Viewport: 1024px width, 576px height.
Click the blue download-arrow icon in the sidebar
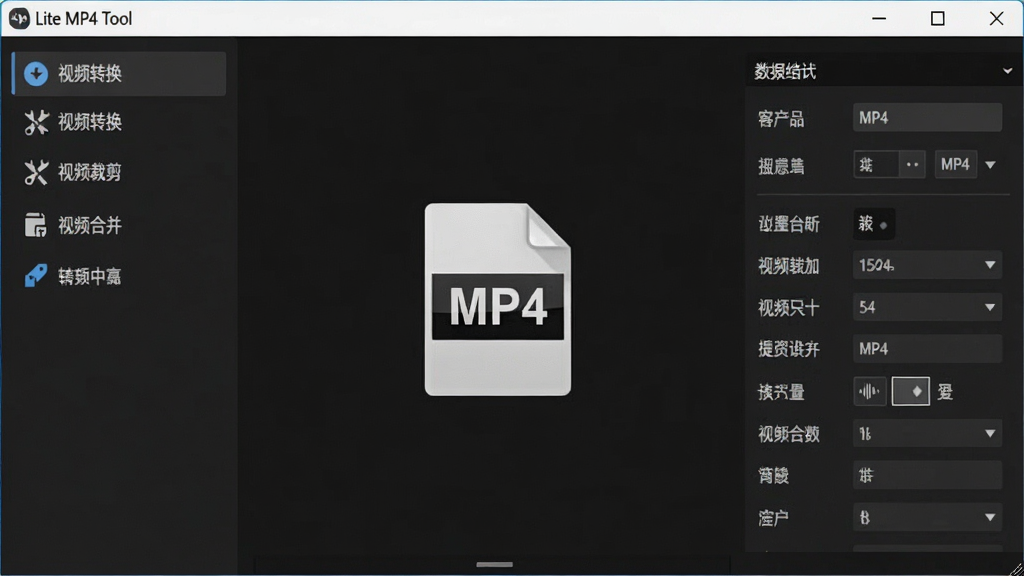pos(36,74)
